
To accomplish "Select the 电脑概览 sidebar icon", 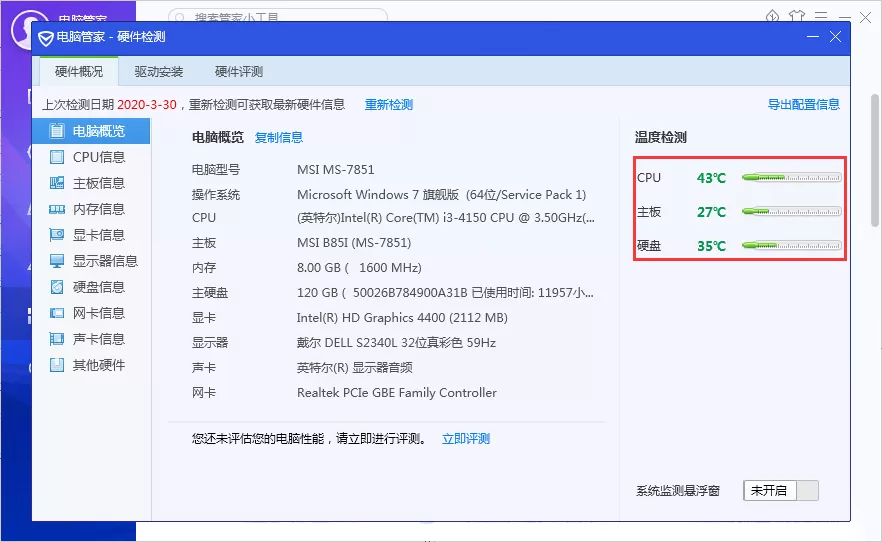I will pos(57,131).
